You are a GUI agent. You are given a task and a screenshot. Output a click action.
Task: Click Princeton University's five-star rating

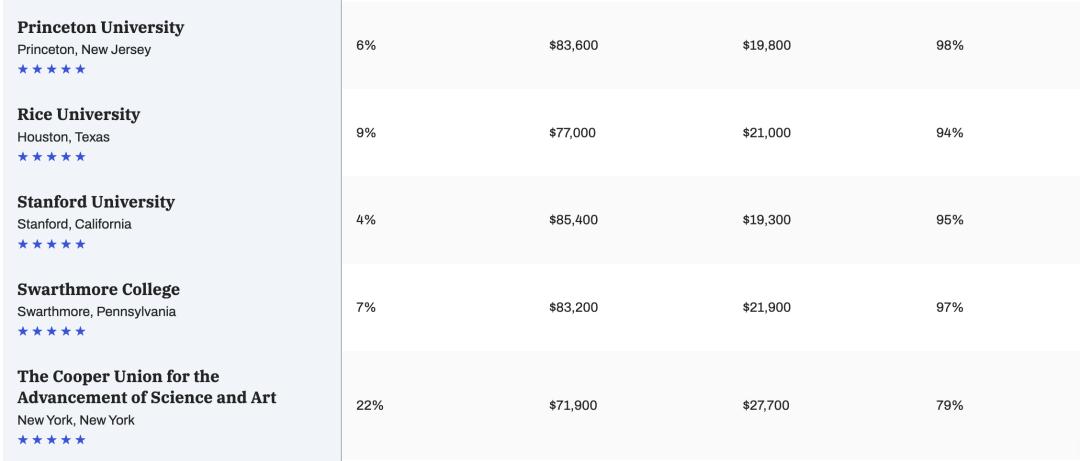tap(52, 69)
